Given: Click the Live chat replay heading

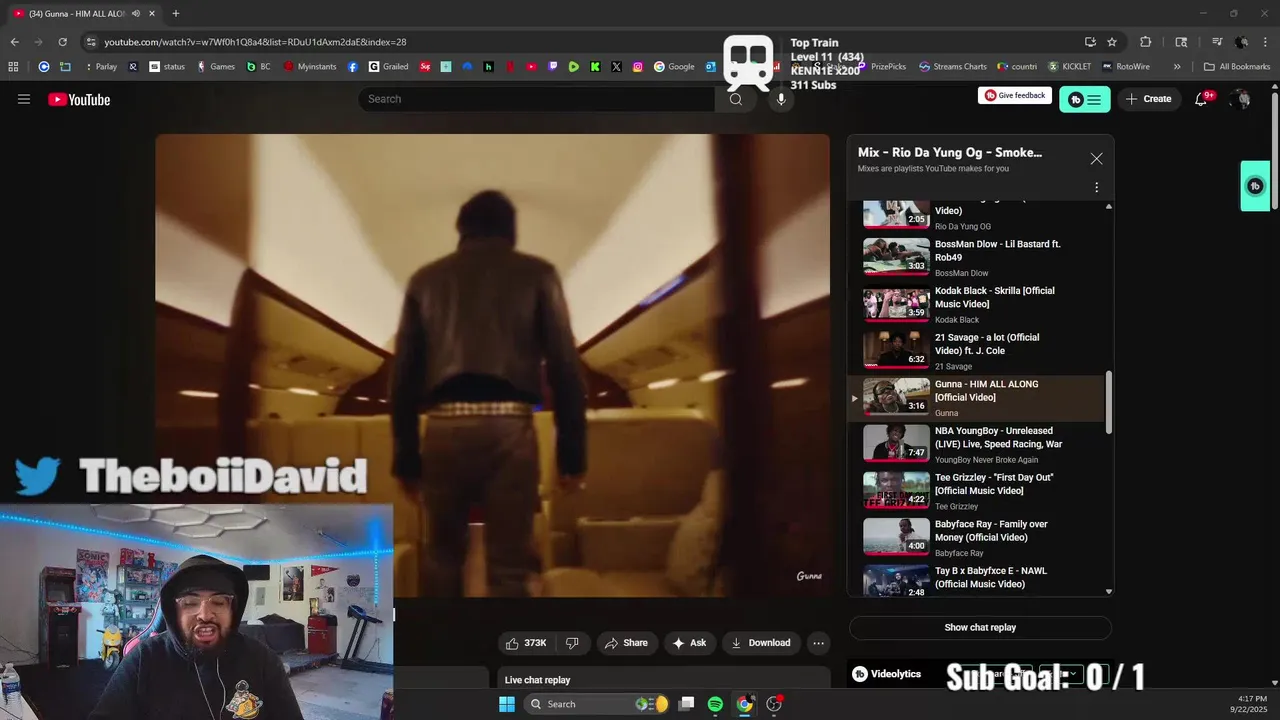Looking at the screenshot, I should [x=537, y=680].
